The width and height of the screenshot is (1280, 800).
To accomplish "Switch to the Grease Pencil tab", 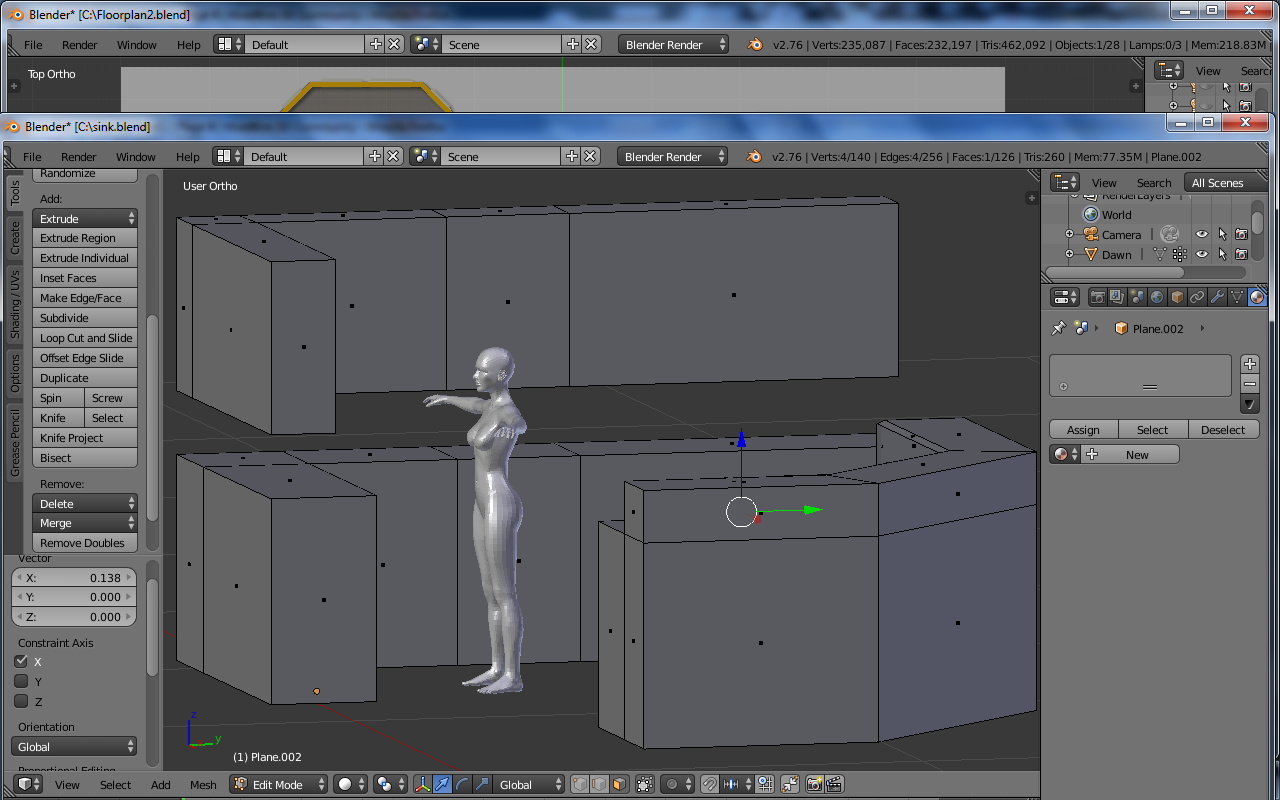I will (15, 443).
